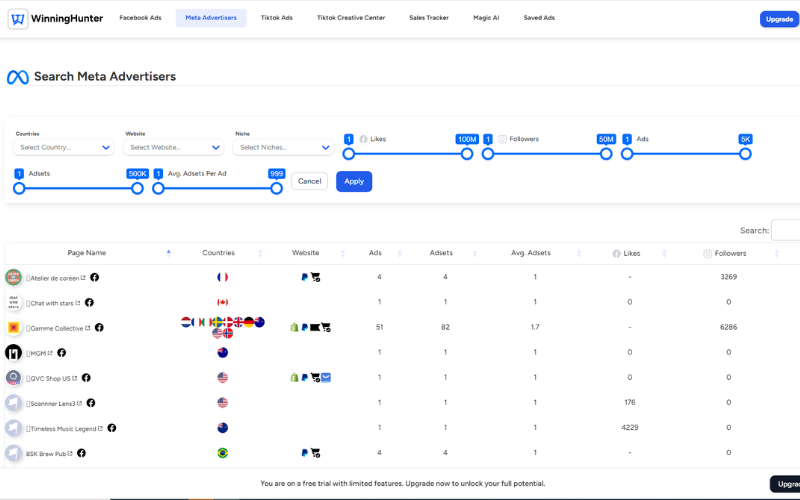Open the Sales Tracker tab
This screenshot has height=500, width=800.
coord(429,18)
